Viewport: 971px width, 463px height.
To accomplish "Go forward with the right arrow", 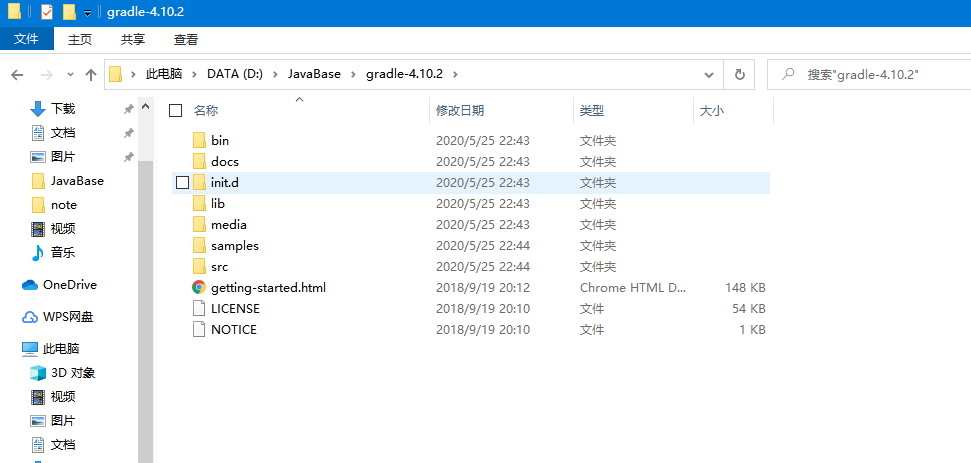I will [x=46, y=75].
